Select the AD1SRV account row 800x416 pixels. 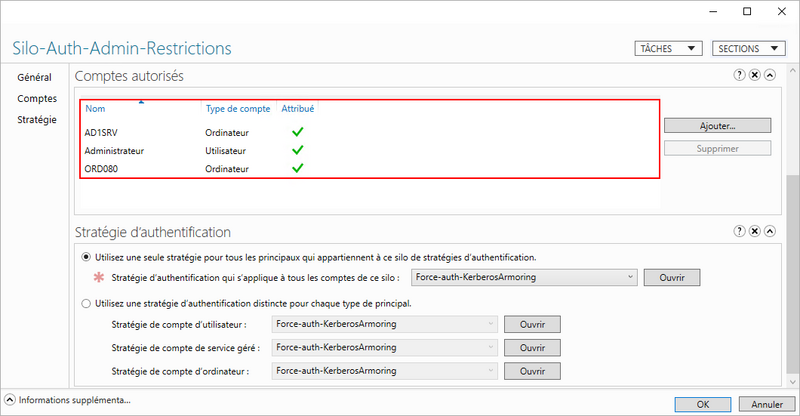click(x=369, y=133)
